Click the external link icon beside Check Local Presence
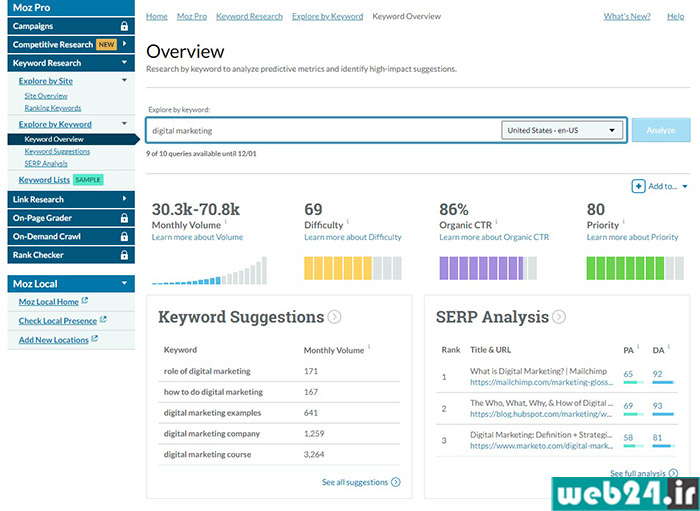 coord(103,320)
